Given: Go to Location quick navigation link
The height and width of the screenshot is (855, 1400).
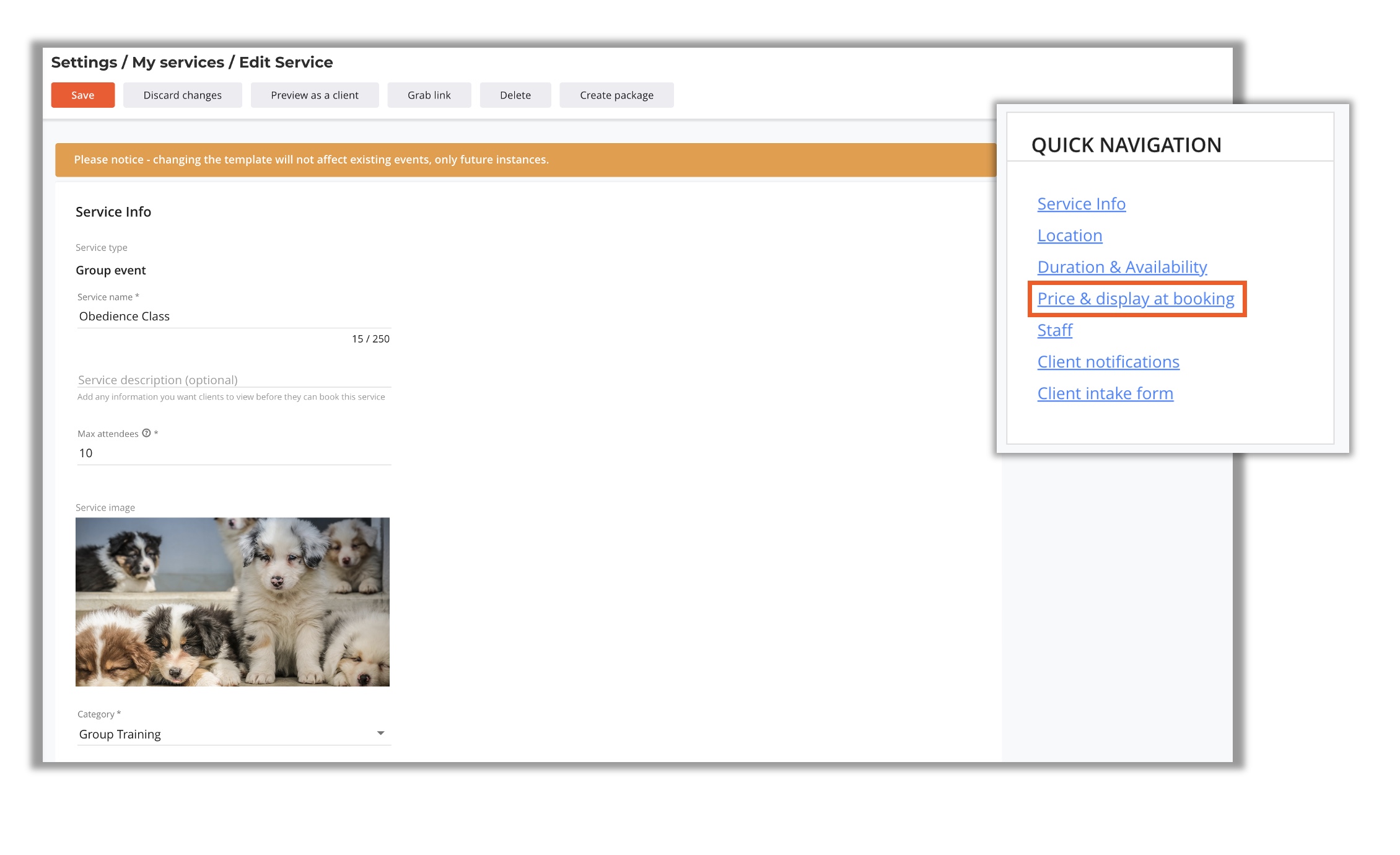Looking at the screenshot, I should pyautogui.click(x=1069, y=235).
